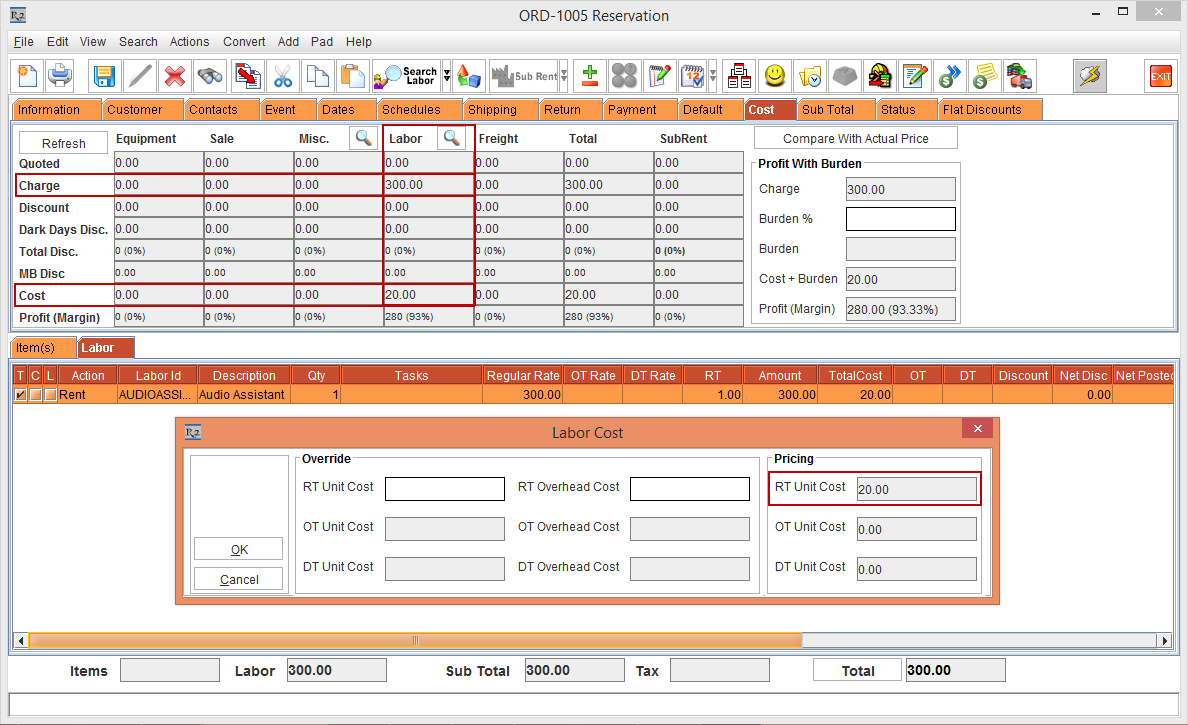Toggle the C checkbox on Rent row
1188x725 pixels.
pyautogui.click(x=35, y=395)
